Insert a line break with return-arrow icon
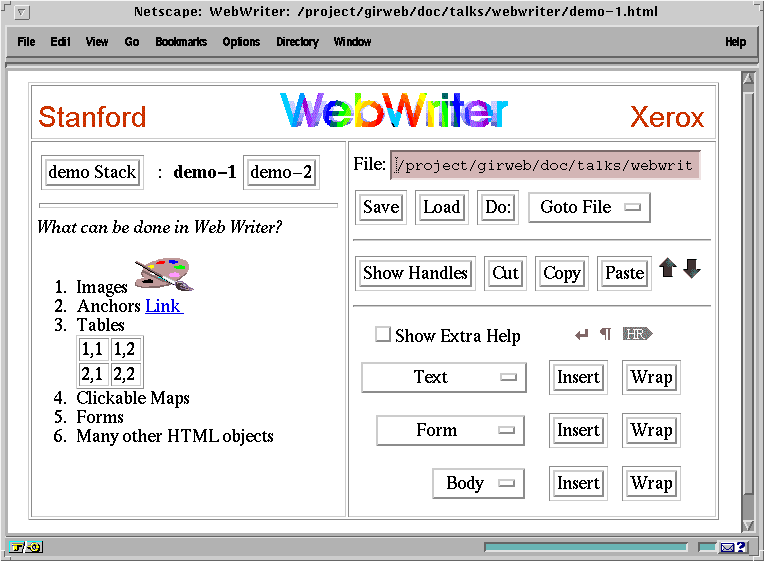Screen dimensions: 764x561 pyautogui.click(x=581, y=334)
